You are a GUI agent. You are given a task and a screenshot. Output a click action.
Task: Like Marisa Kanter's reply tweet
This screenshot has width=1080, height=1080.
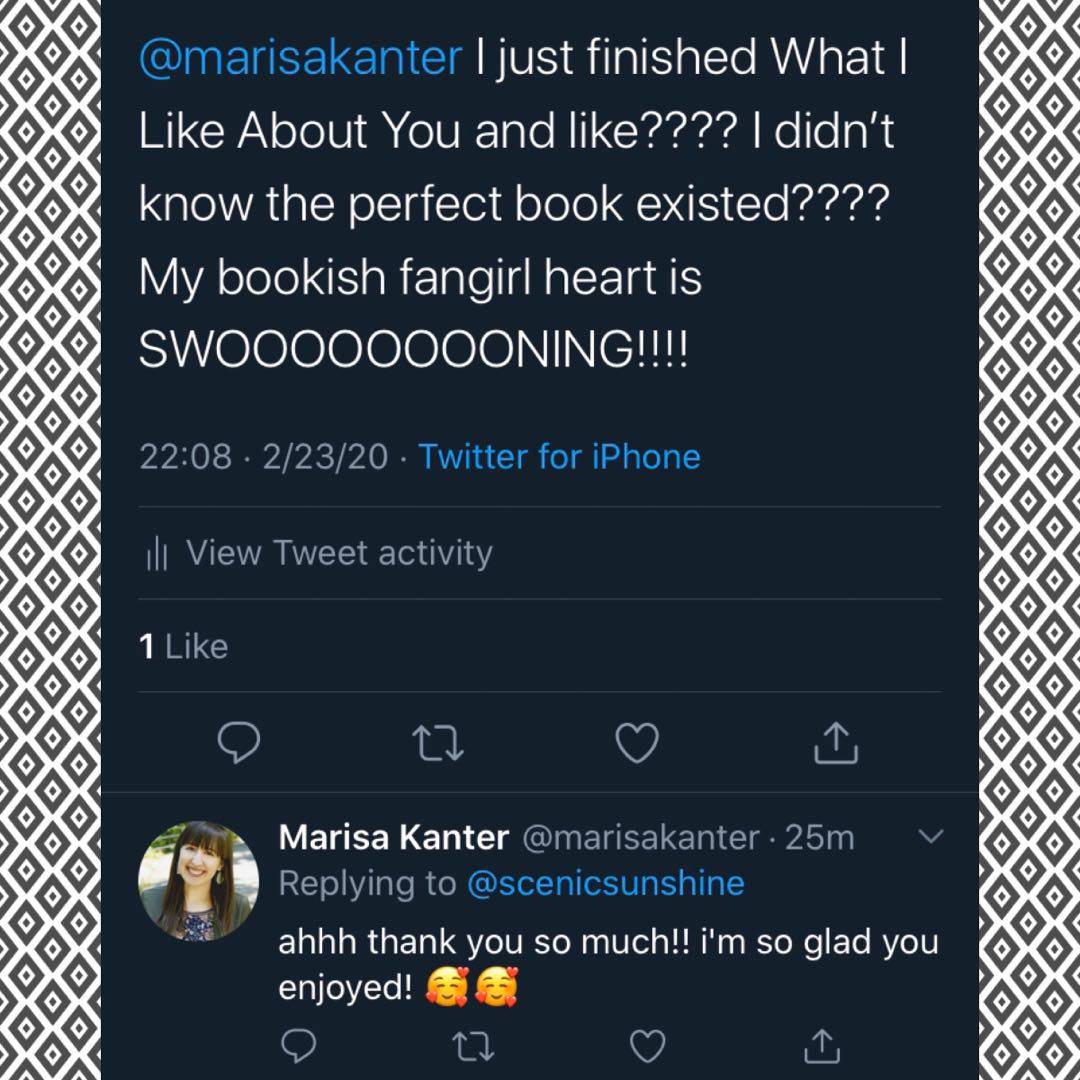click(645, 1046)
